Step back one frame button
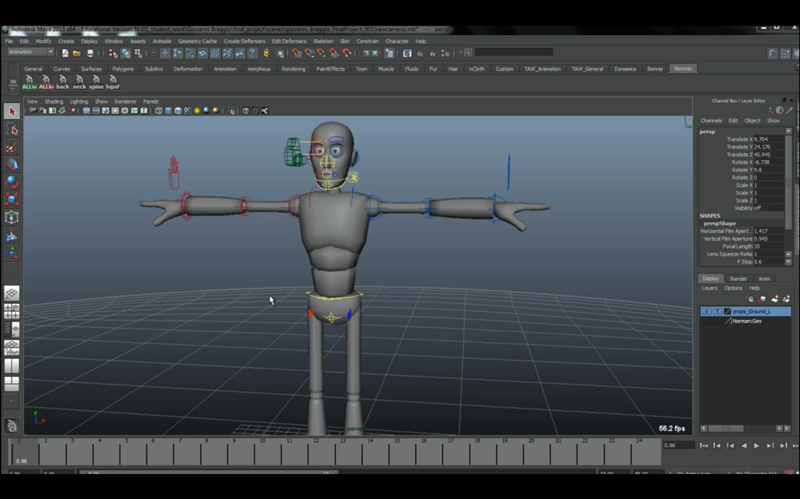This screenshot has height=499, width=800. coord(717,446)
